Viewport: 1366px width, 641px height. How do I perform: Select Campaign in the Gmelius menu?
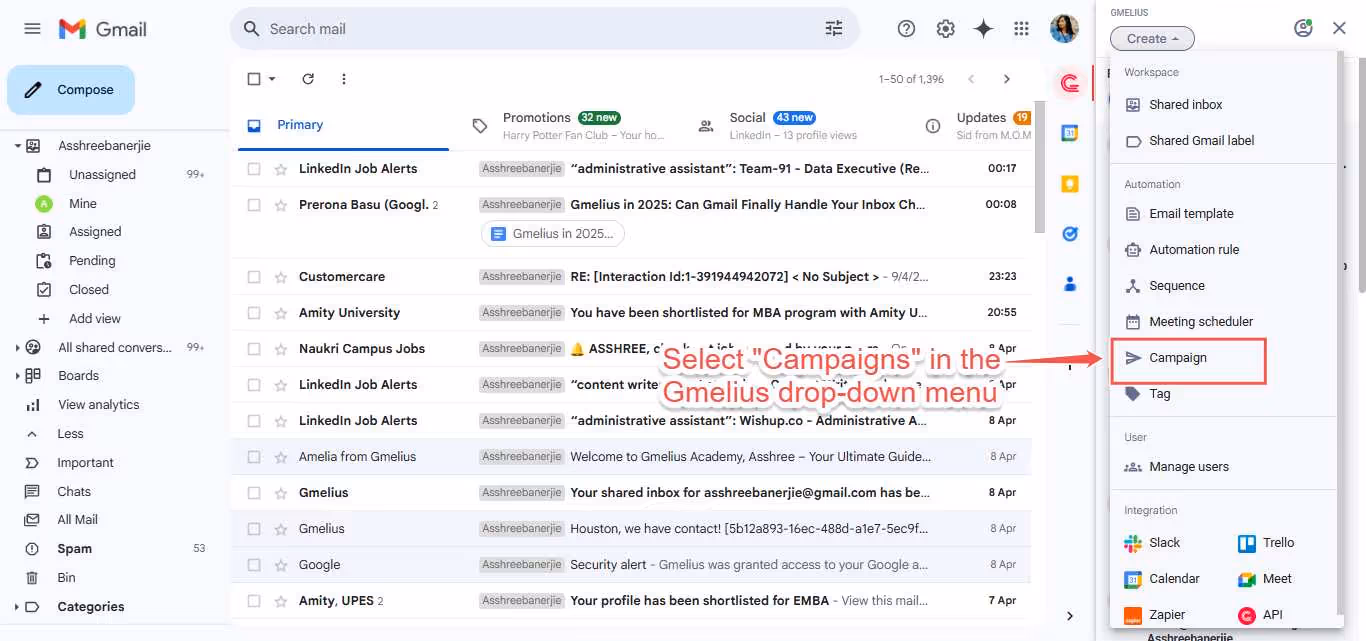(x=1180, y=357)
